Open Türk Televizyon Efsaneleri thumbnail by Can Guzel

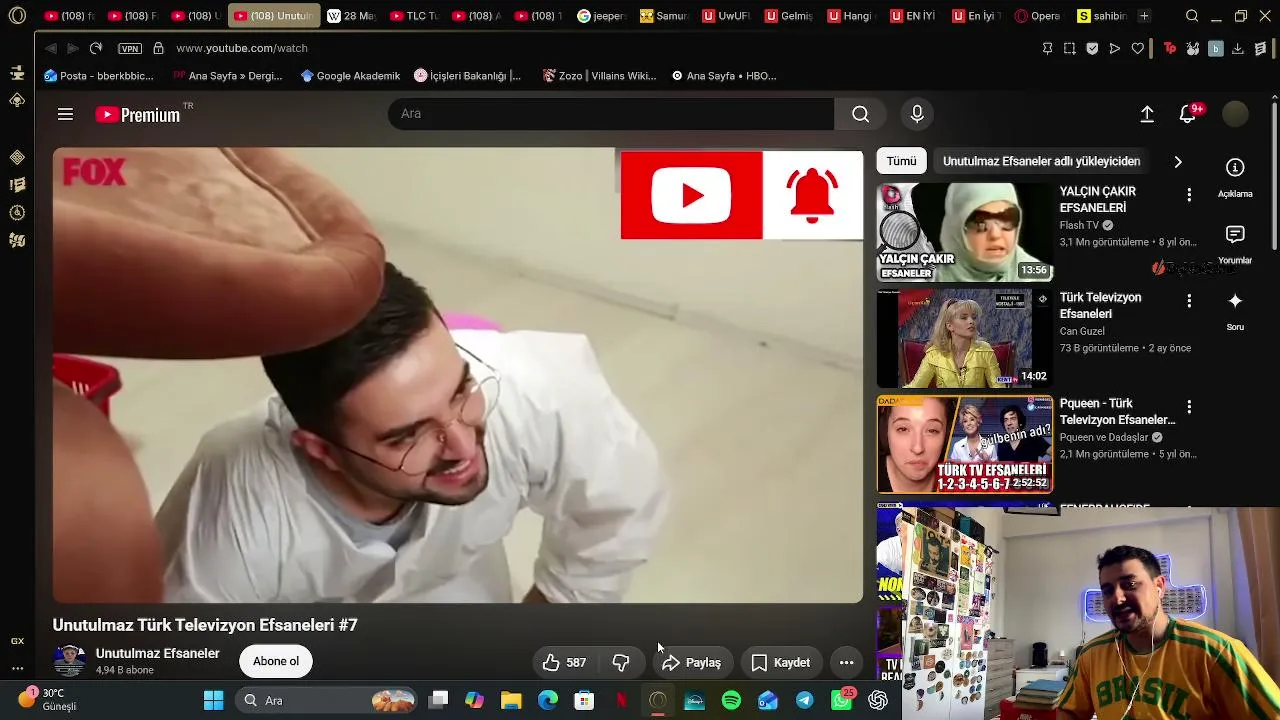(964, 338)
